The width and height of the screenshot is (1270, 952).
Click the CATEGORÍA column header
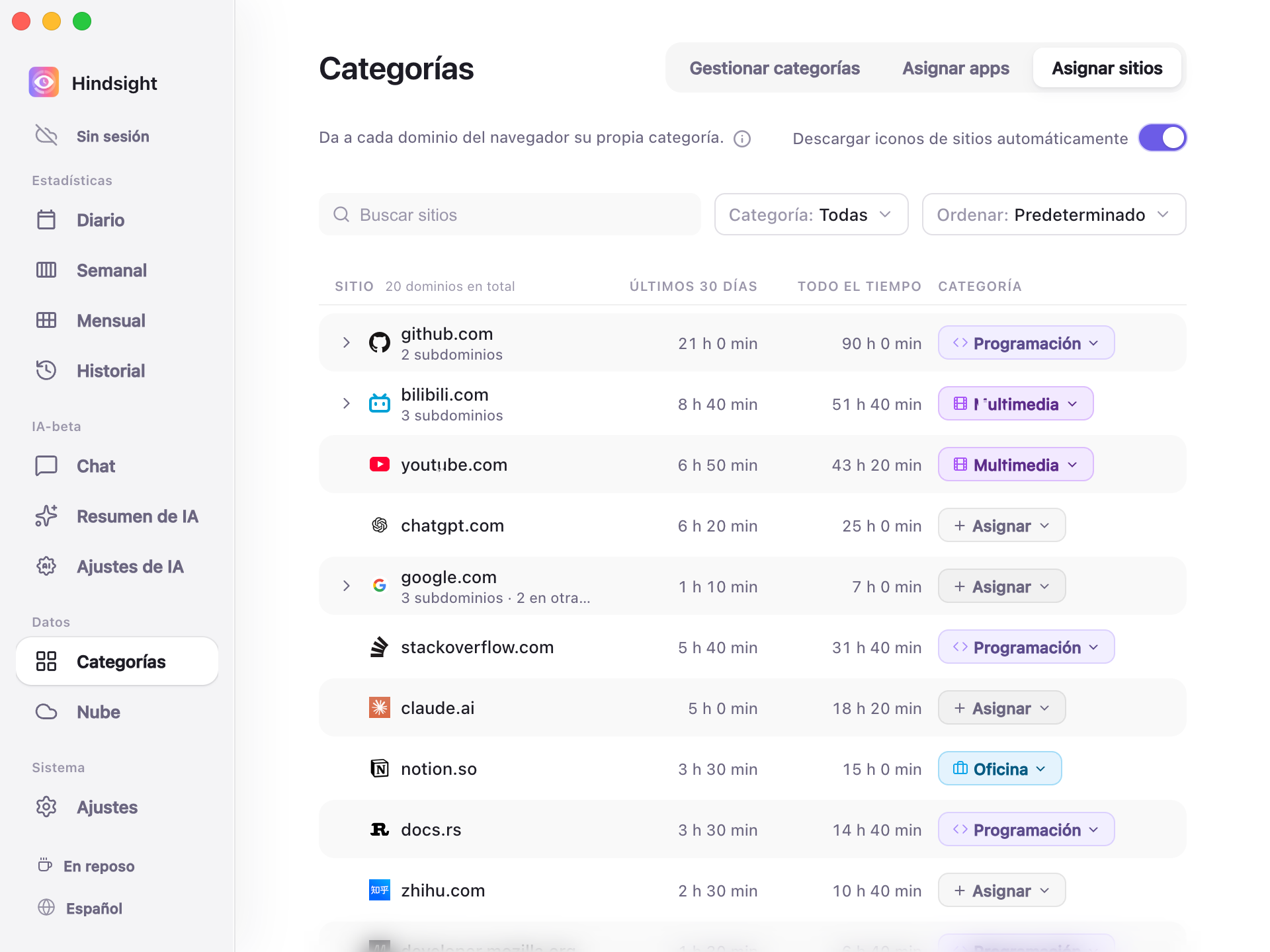(980, 286)
